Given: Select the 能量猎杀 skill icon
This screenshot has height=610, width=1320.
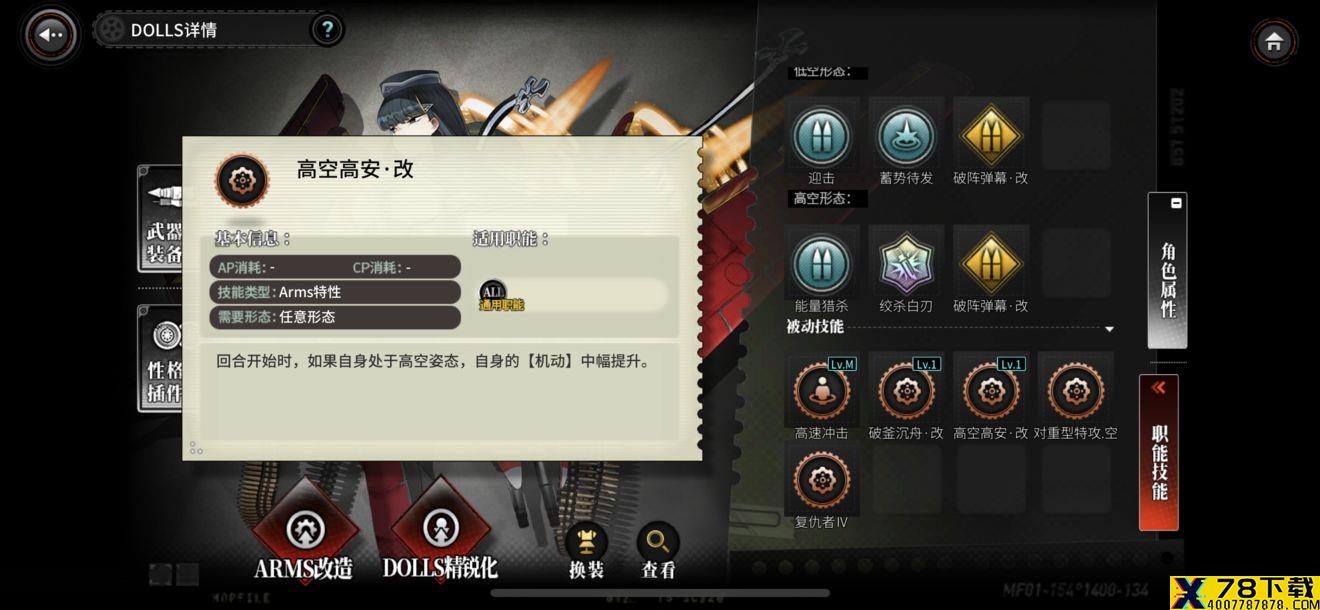Looking at the screenshot, I should coord(821,264).
